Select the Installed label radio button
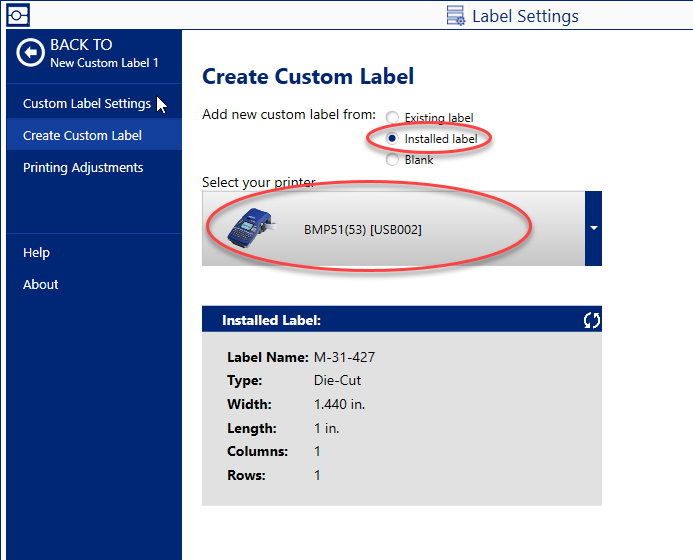 coord(393,139)
